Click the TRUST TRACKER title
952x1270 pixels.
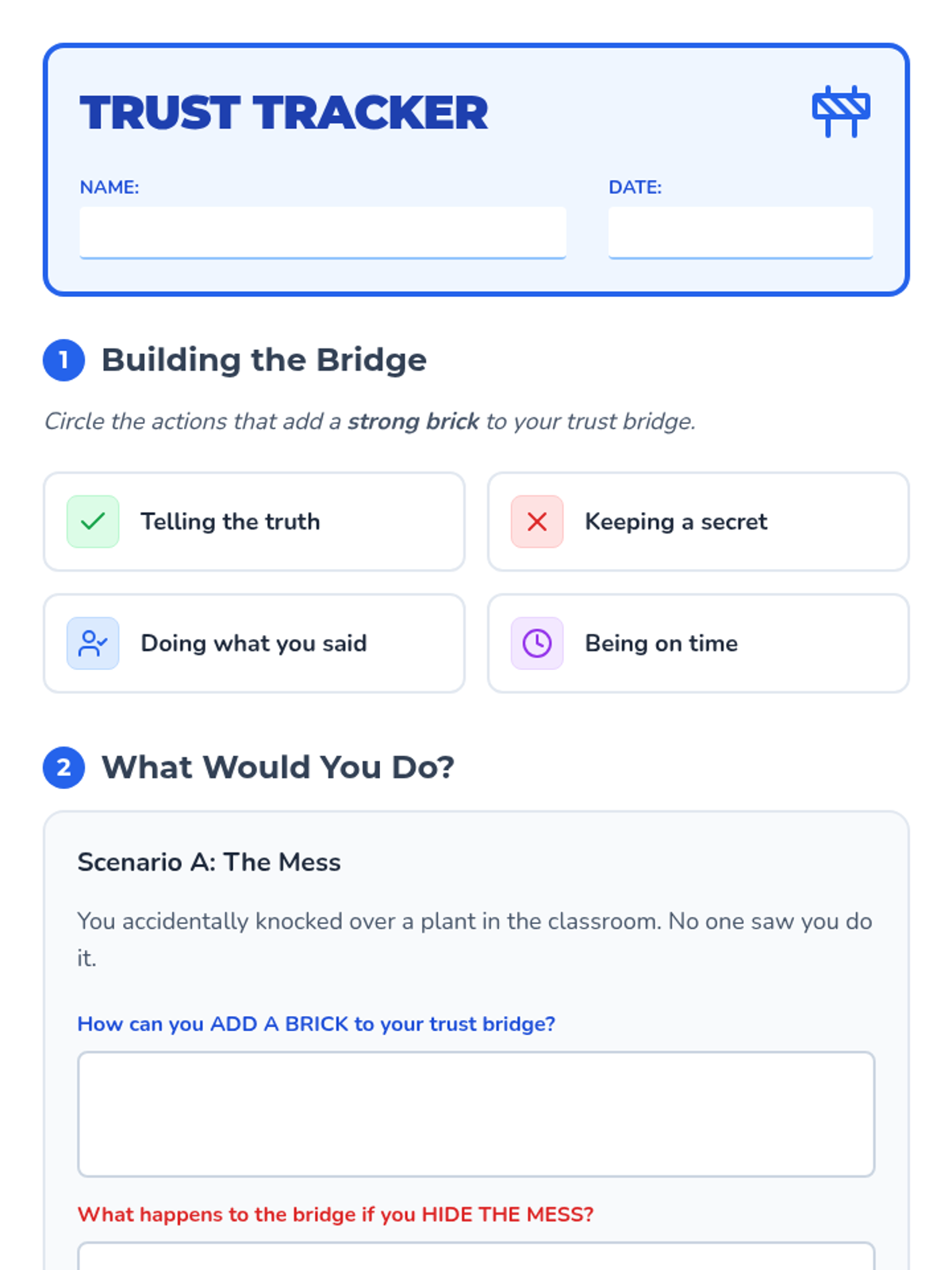pyautogui.click(x=283, y=113)
